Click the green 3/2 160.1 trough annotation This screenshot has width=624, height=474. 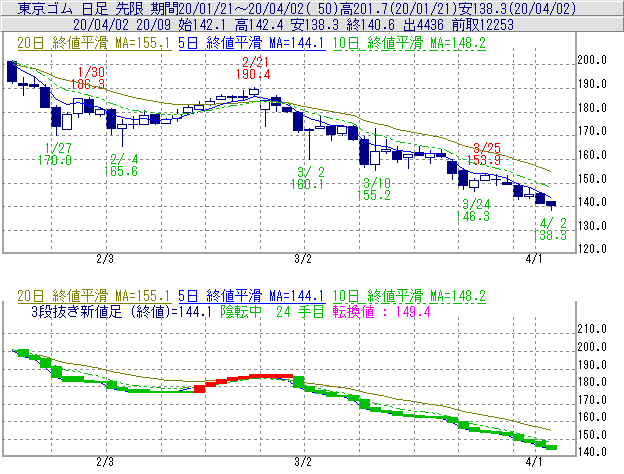point(307,178)
